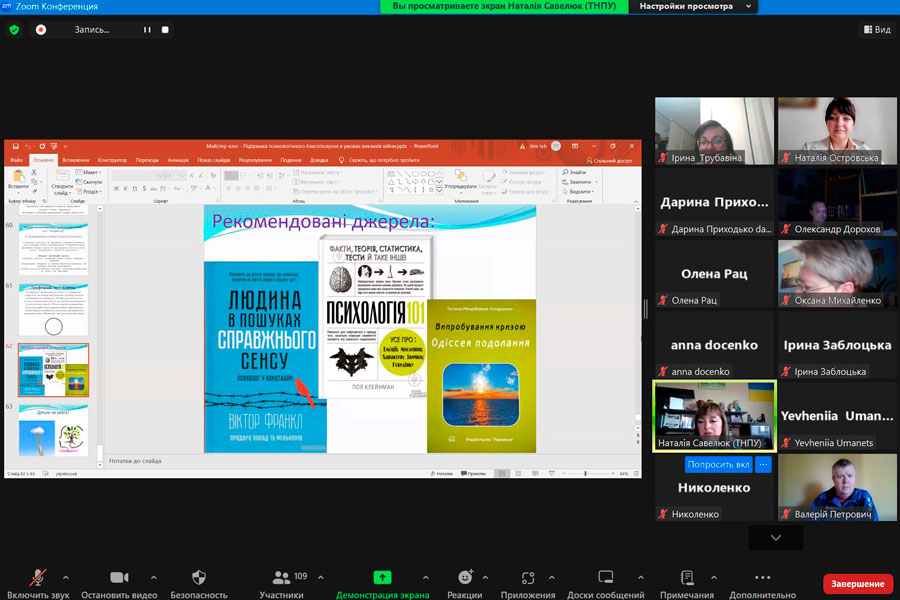This screenshot has width=900, height=600.
Task: Open Доски сообщений whiteboard icon
Action: coord(605,578)
